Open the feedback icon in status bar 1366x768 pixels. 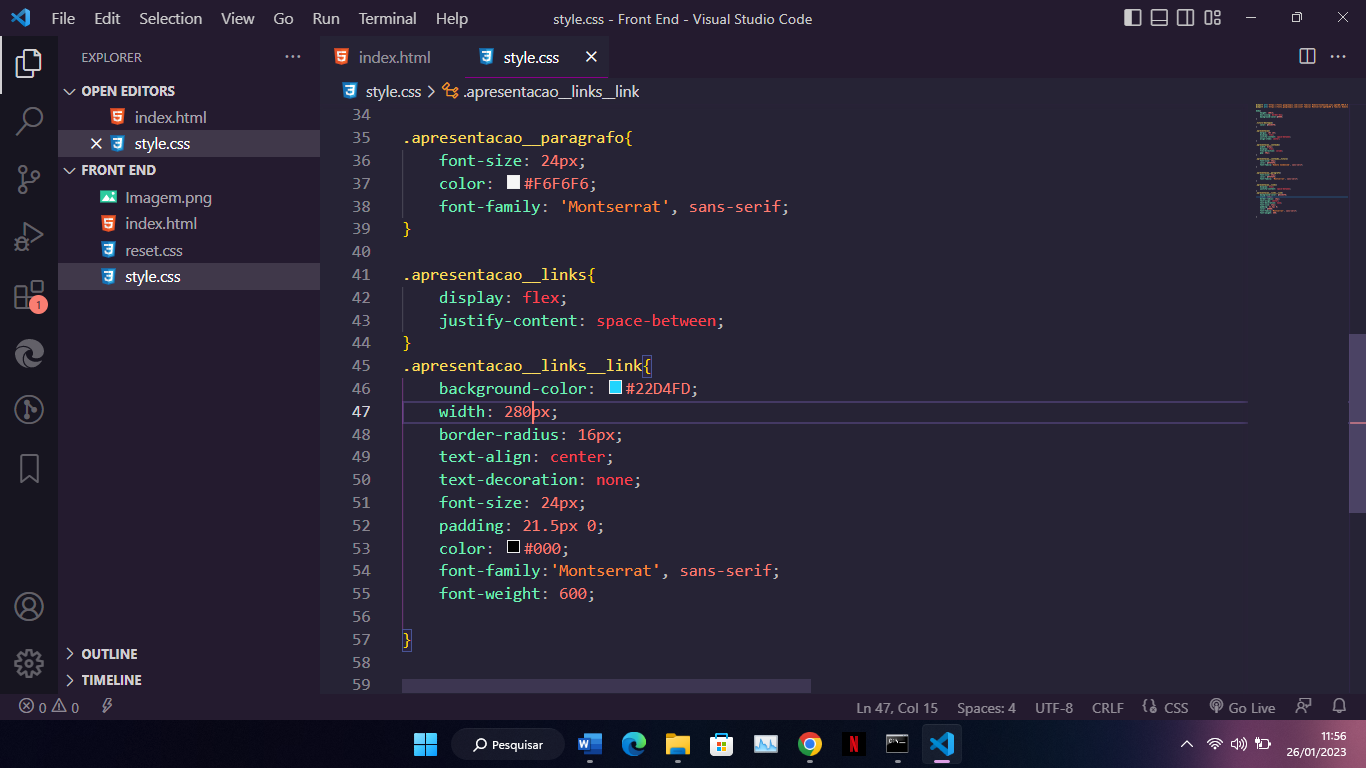point(1303,707)
